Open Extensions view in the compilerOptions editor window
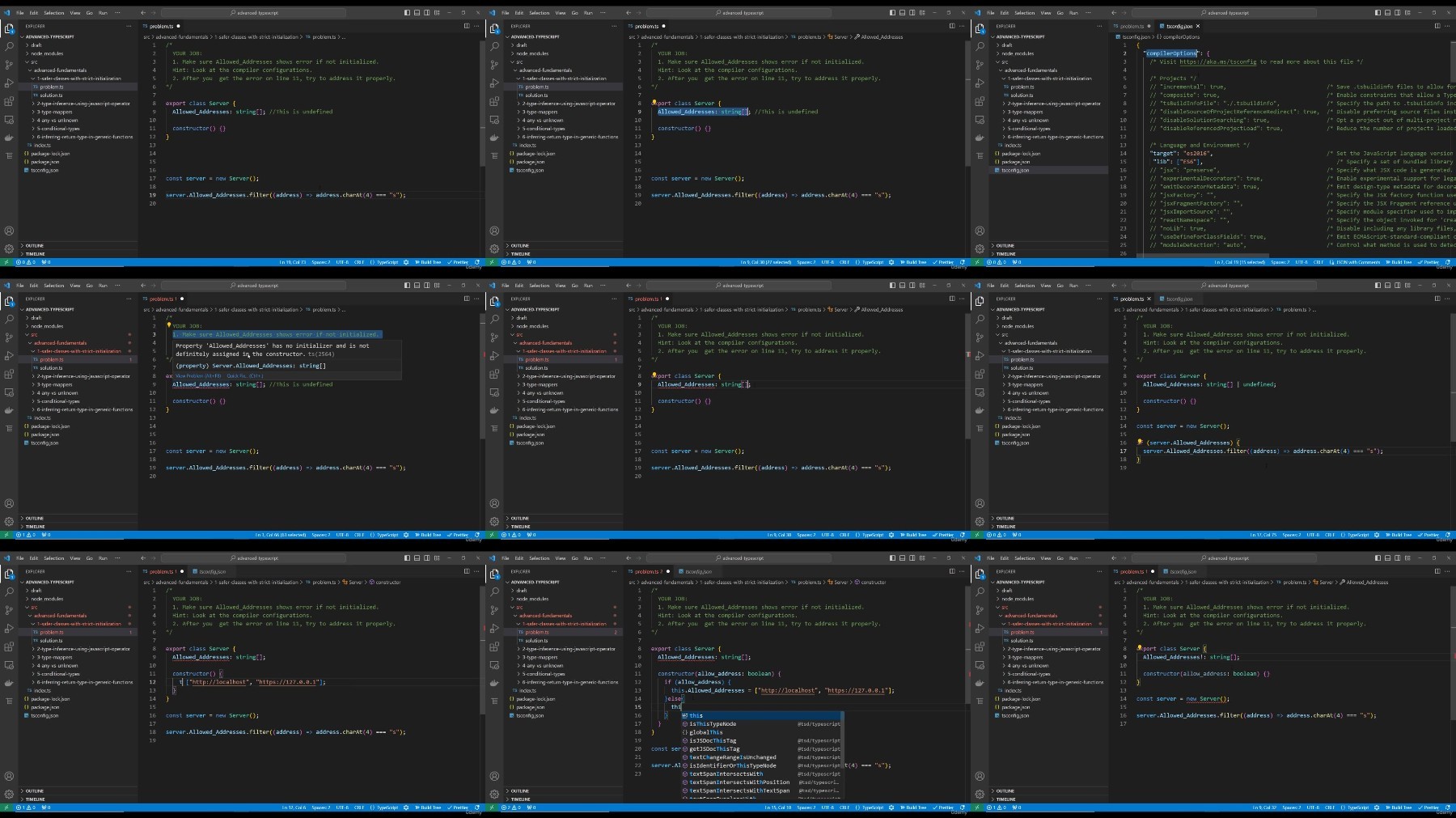Screen dimensions: 1456x818 click(980, 102)
